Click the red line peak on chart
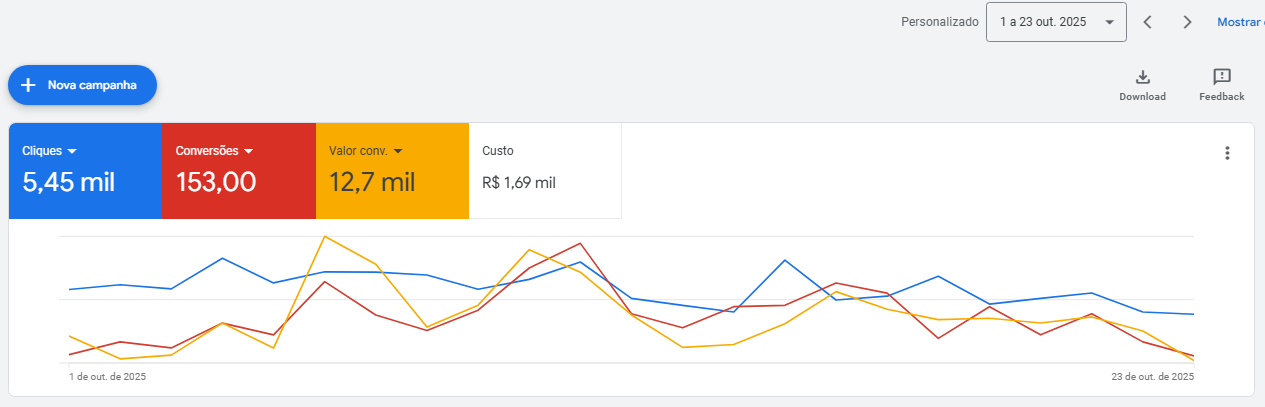This screenshot has height=407, width=1265. 580,243
